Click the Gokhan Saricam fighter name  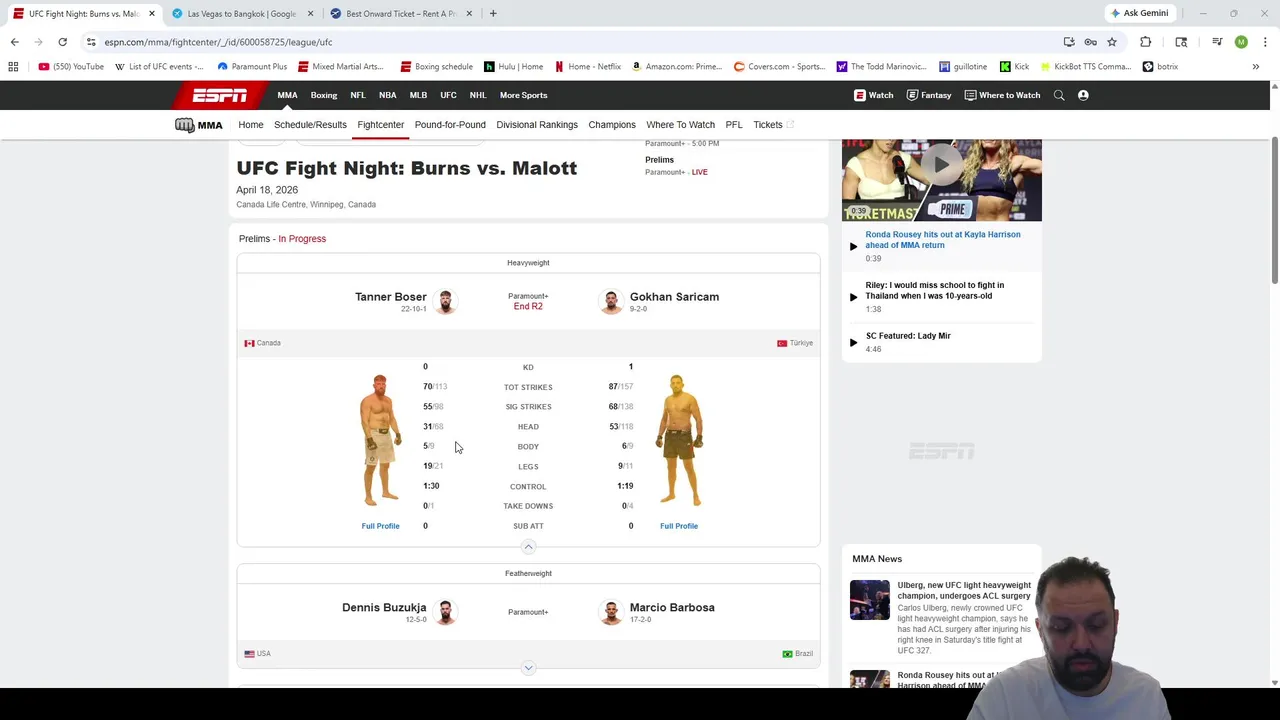[x=674, y=297]
